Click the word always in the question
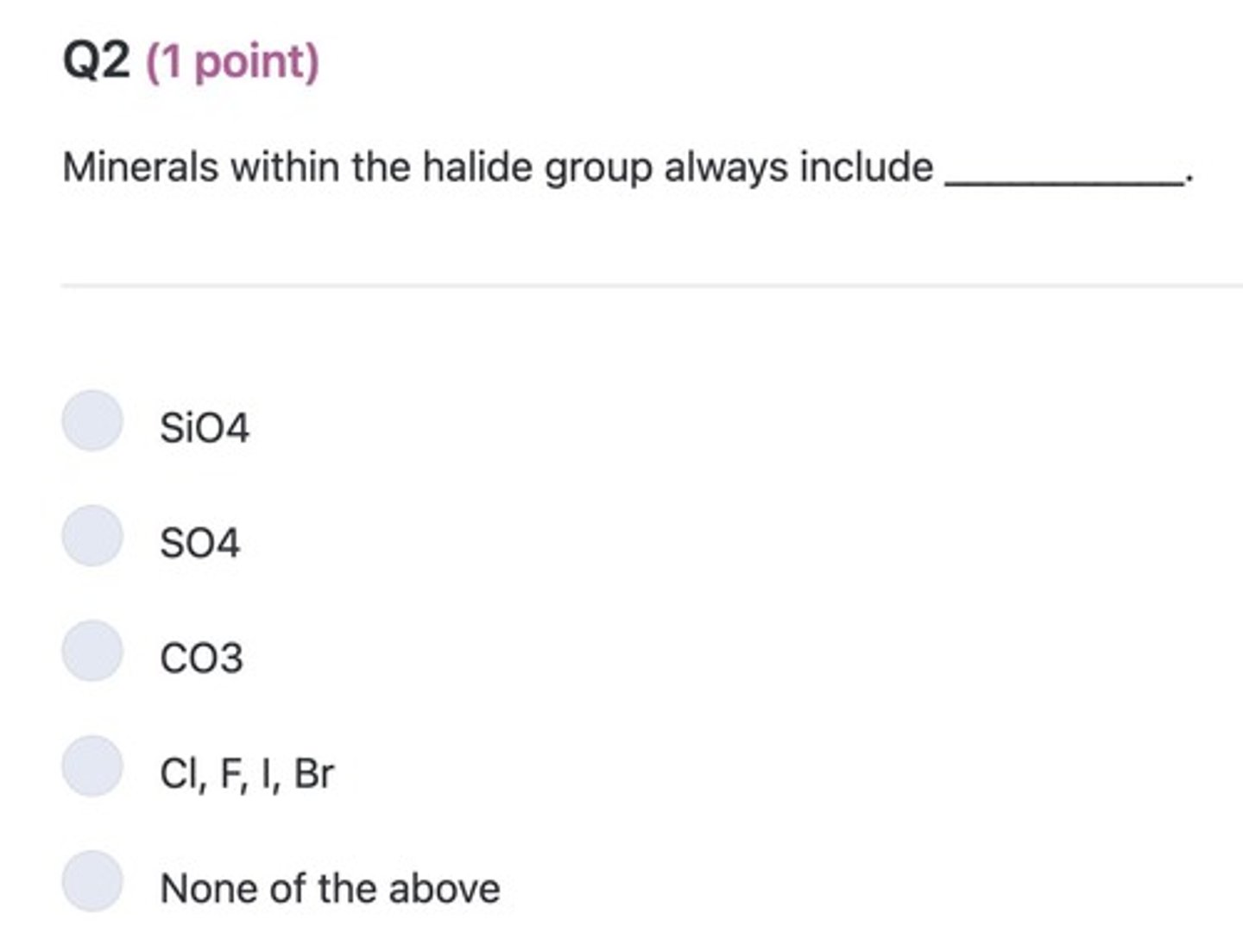1243x952 pixels. click(x=725, y=167)
